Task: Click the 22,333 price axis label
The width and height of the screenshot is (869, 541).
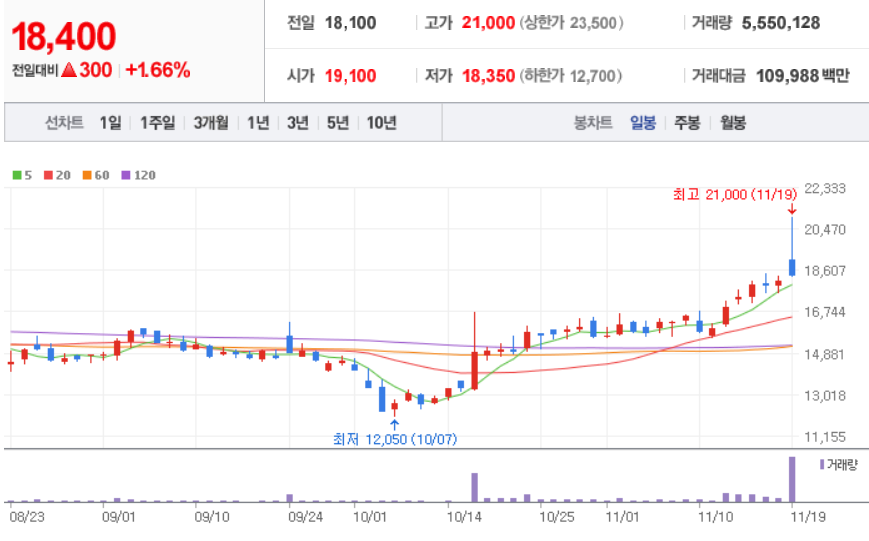Action: click(825, 188)
